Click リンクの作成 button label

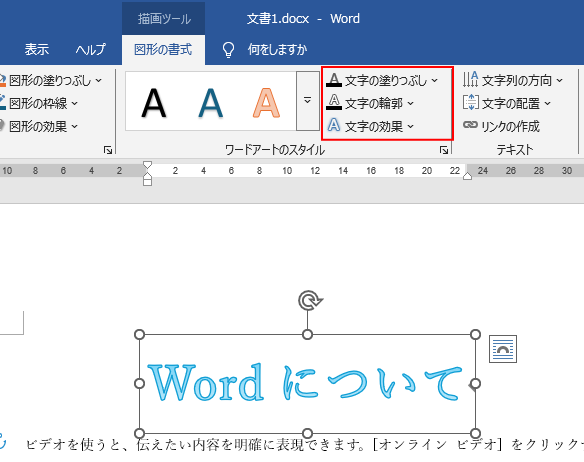tap(510, 126)
